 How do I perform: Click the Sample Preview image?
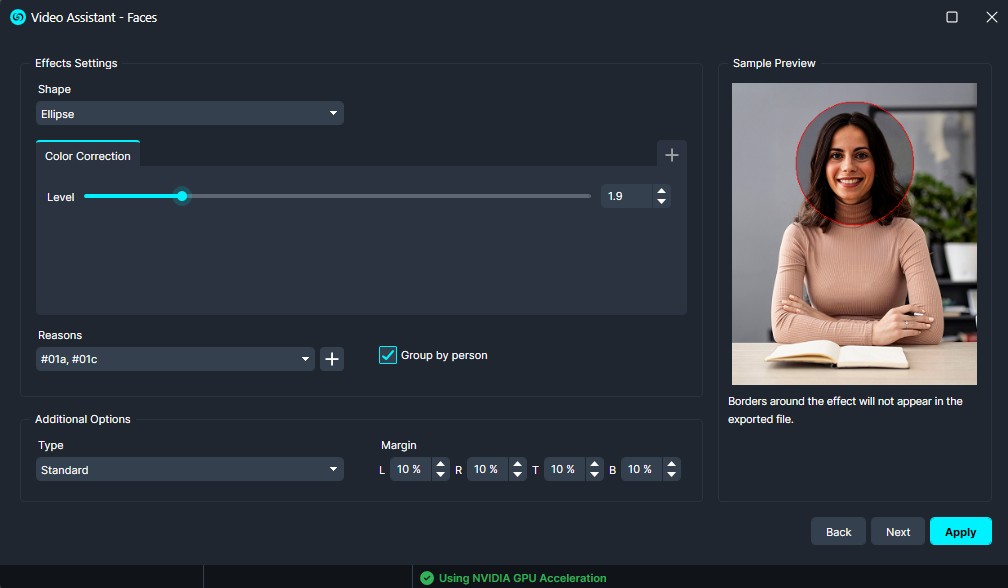pyautogui.click(x=854, y=234)
